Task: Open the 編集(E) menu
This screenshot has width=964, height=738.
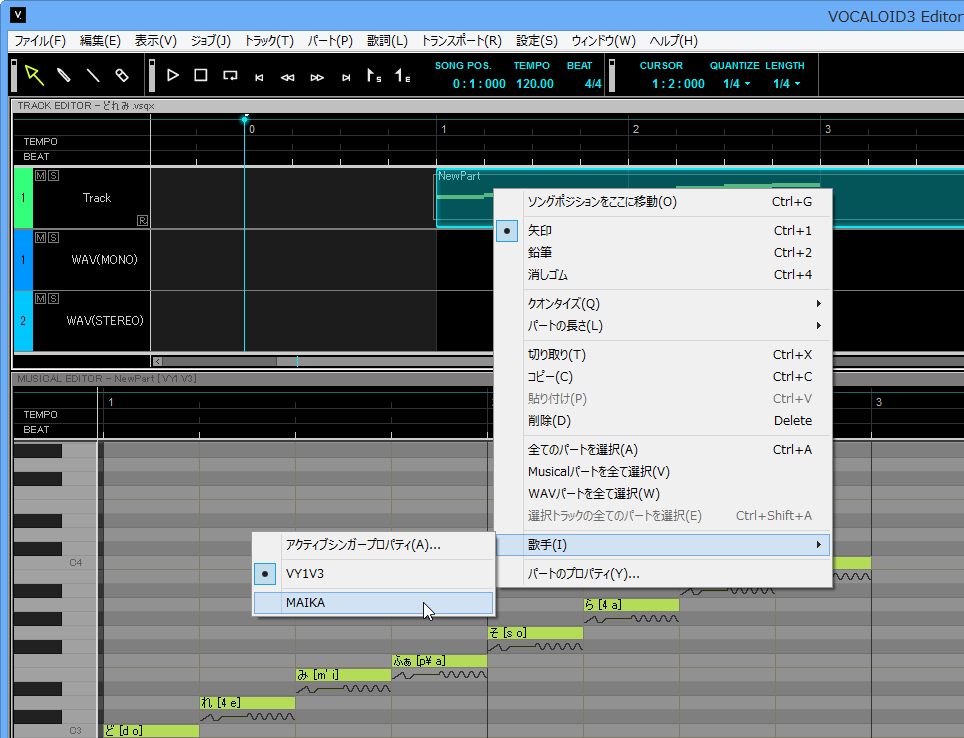Action: (100, 41)
